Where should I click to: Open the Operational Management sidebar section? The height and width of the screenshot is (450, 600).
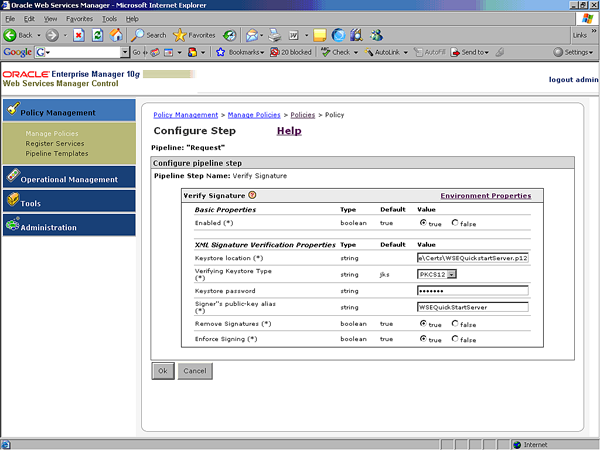[69, 177]
